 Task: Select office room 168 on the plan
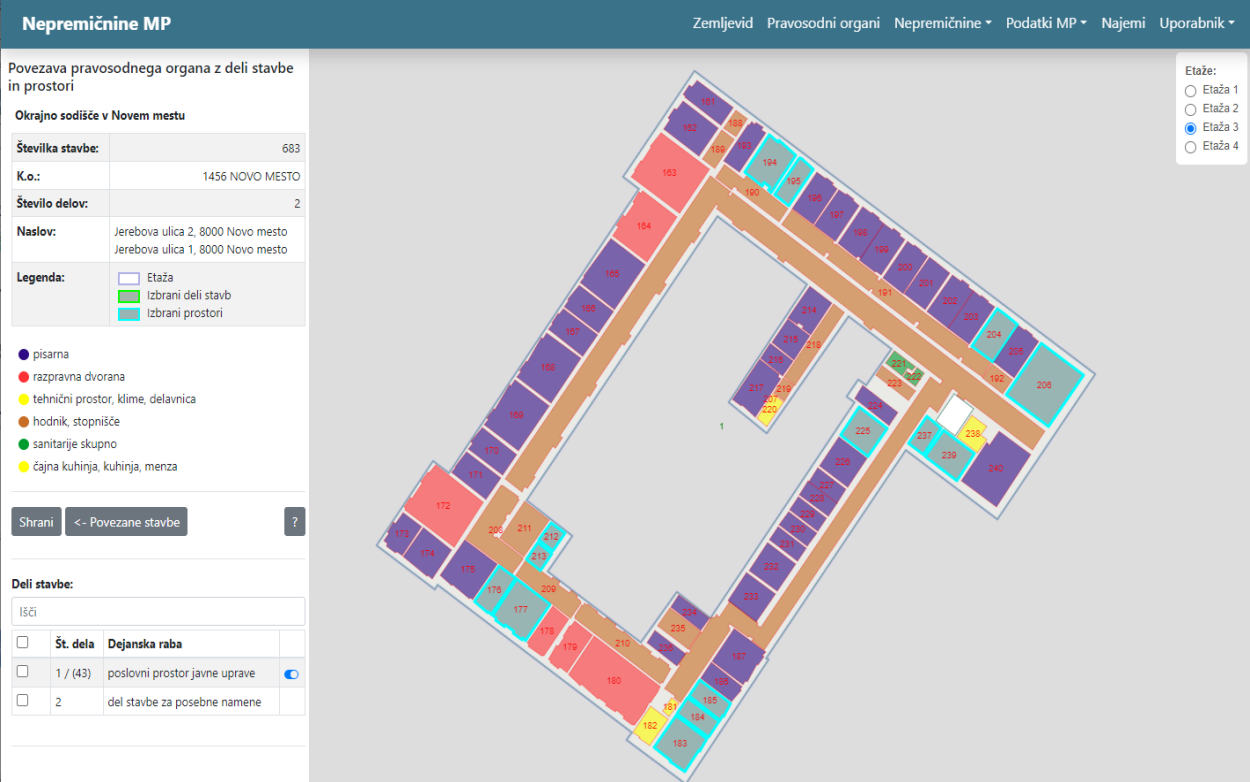pos(547,368)
